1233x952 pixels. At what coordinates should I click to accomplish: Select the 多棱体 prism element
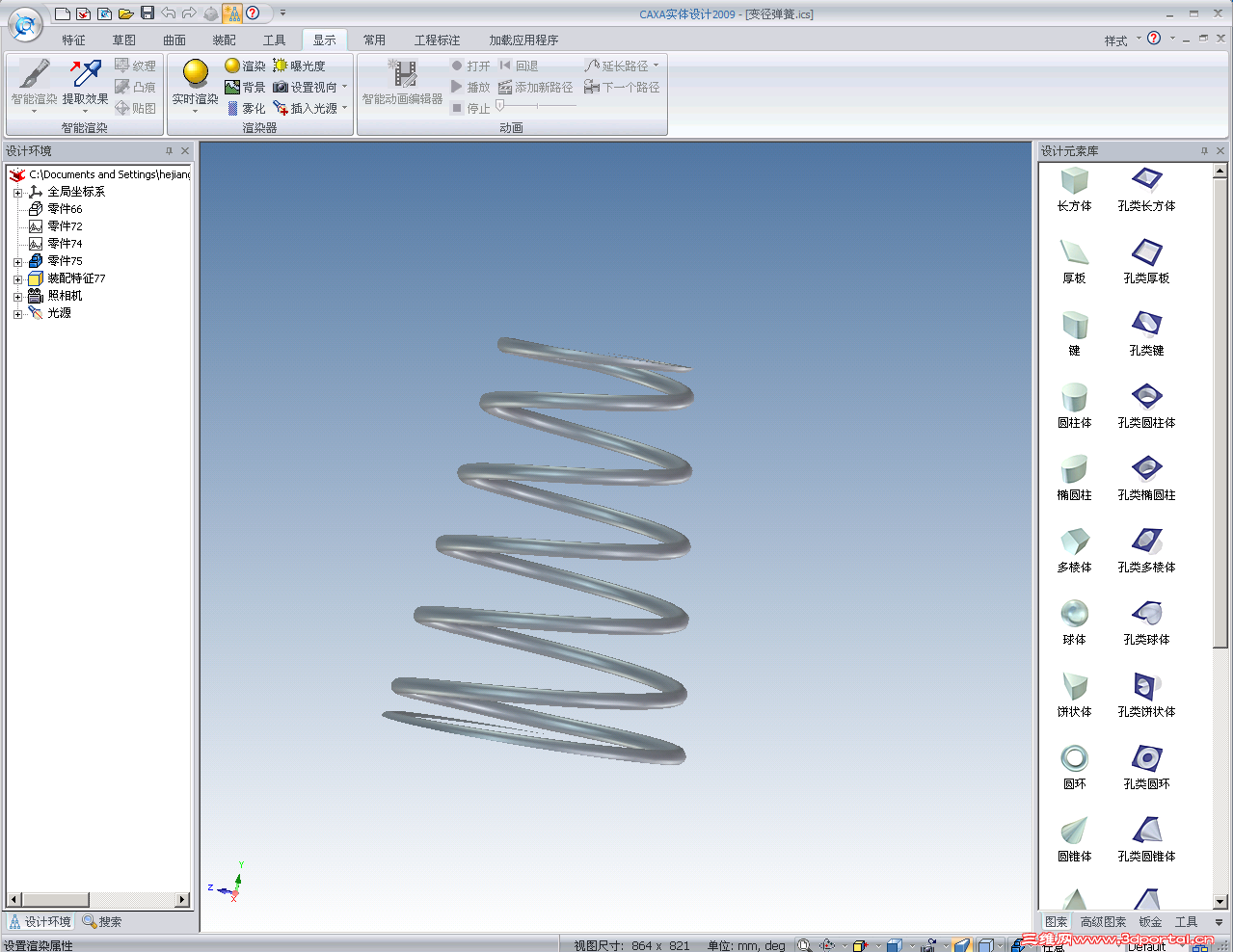point(1074,551)
